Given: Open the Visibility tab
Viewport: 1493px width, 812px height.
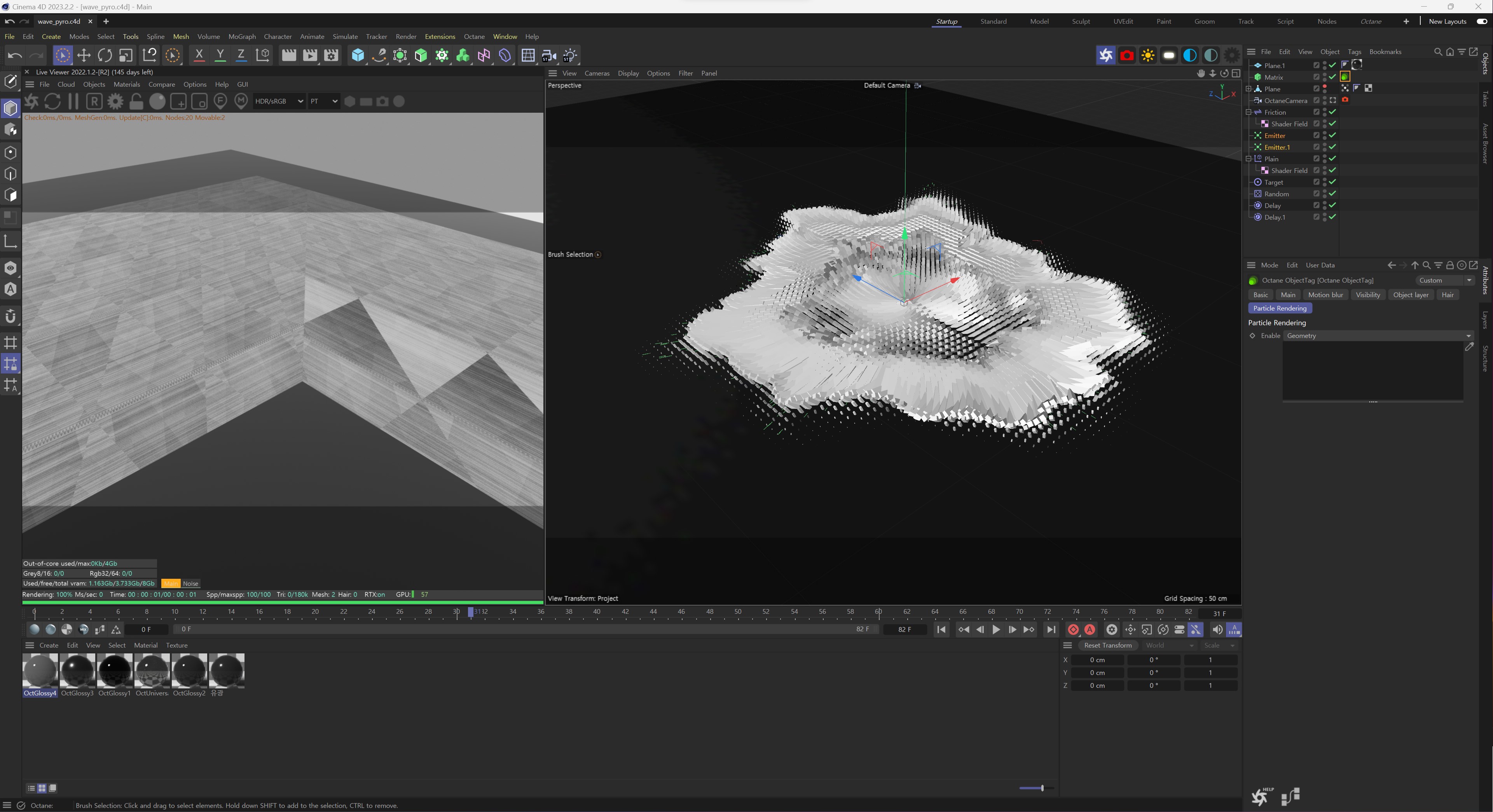Looking at the screenshot, I should tap(1368, 294).
